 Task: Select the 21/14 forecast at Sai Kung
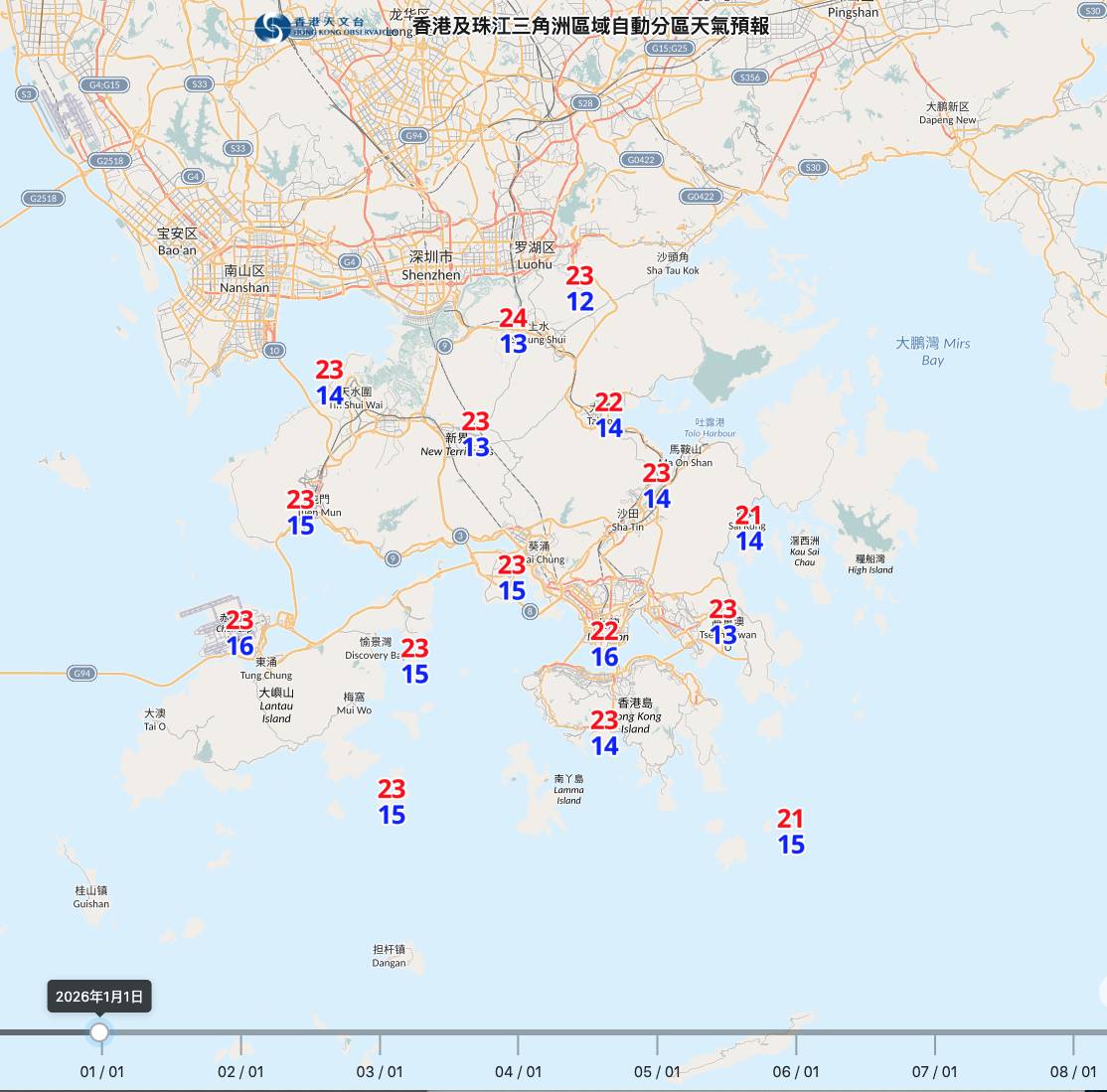tap(748, 529)
